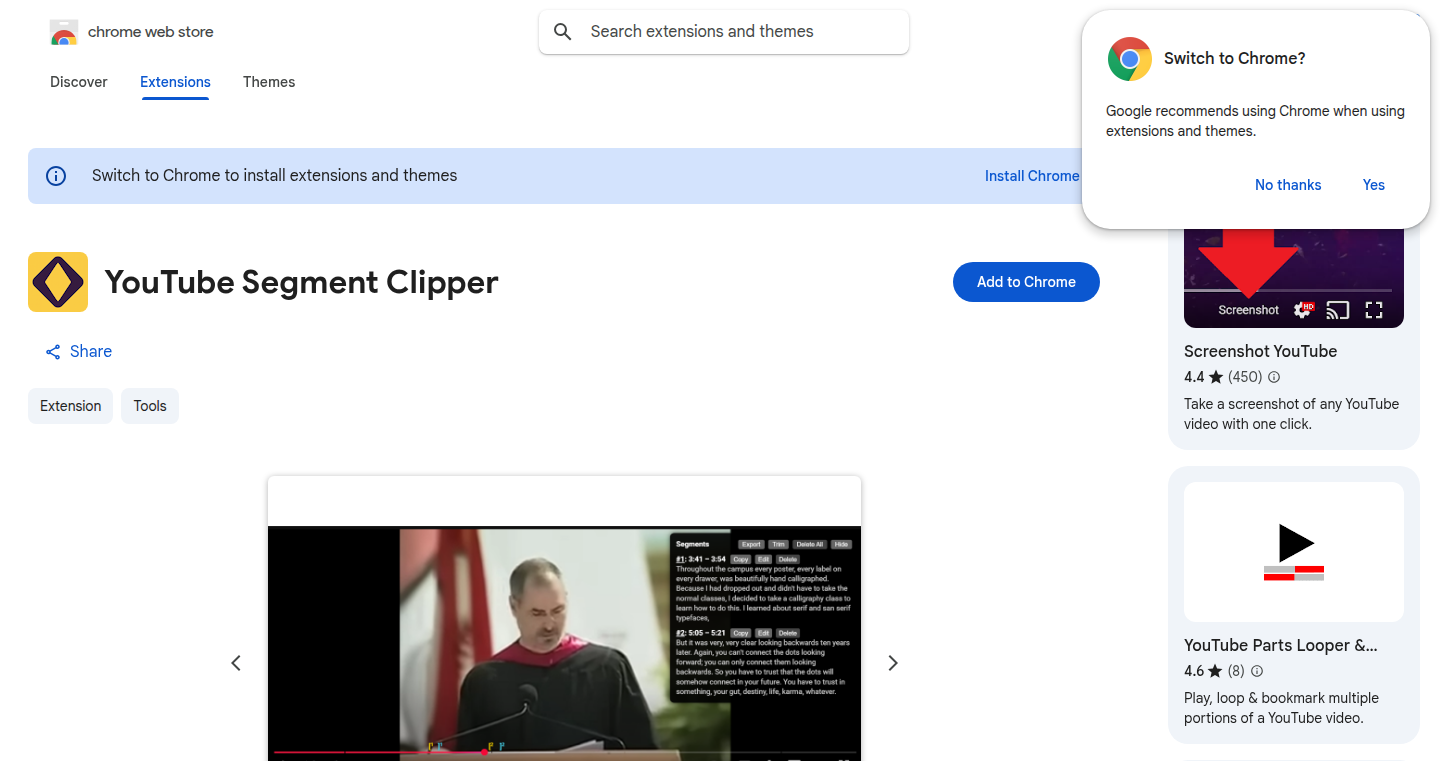Select the Tools category chip

150,406
